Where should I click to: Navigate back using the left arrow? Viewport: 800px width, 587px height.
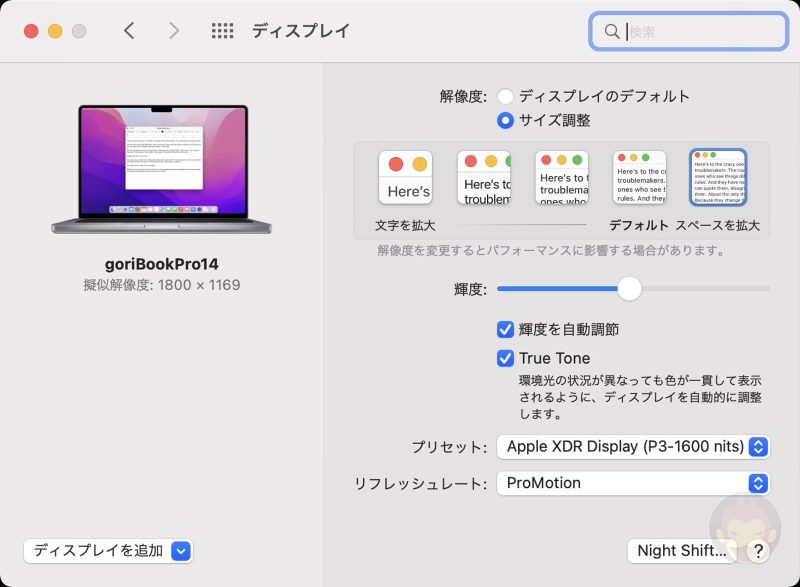coord(130,31)
